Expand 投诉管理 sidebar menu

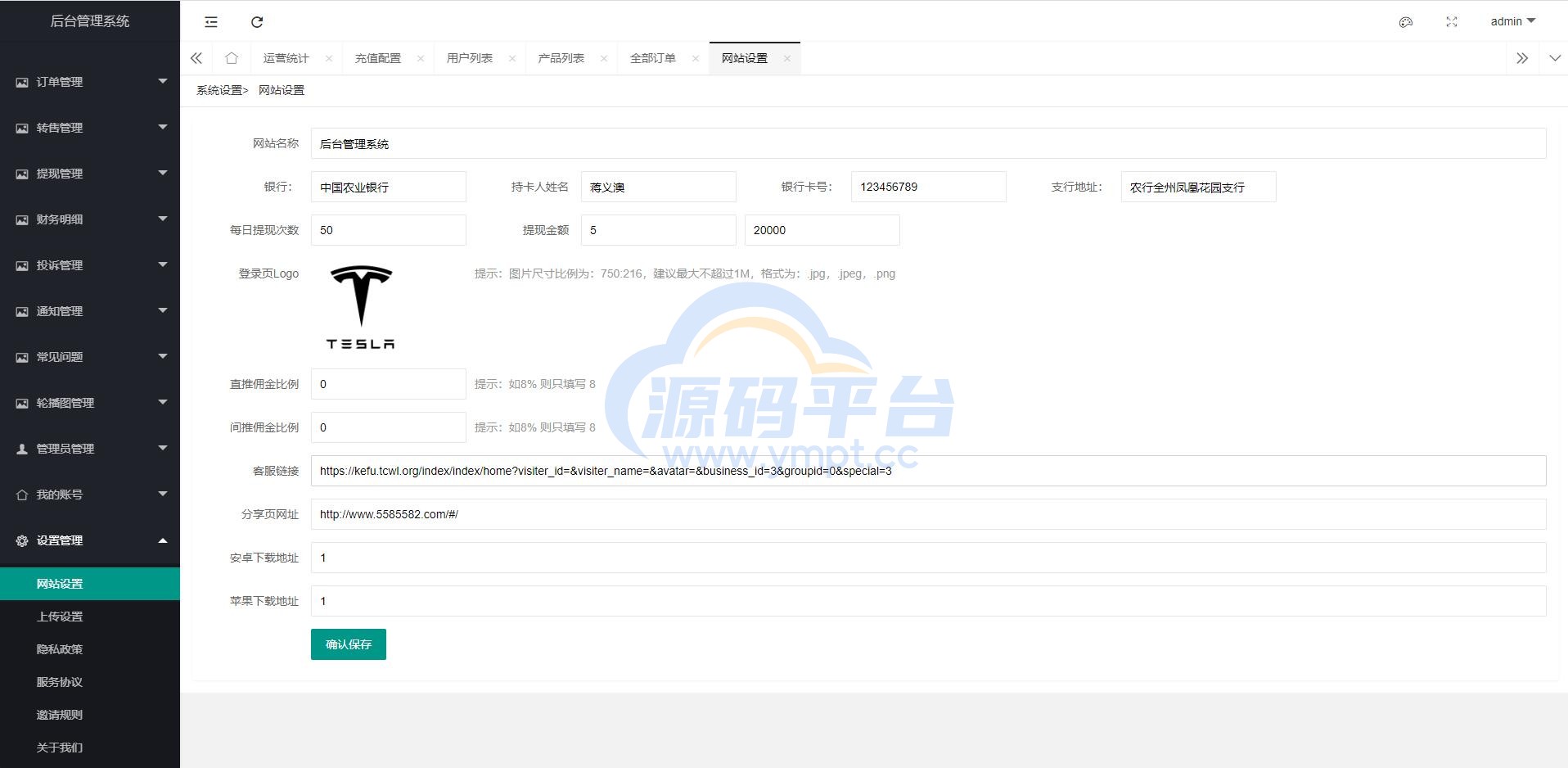(90, 265)
